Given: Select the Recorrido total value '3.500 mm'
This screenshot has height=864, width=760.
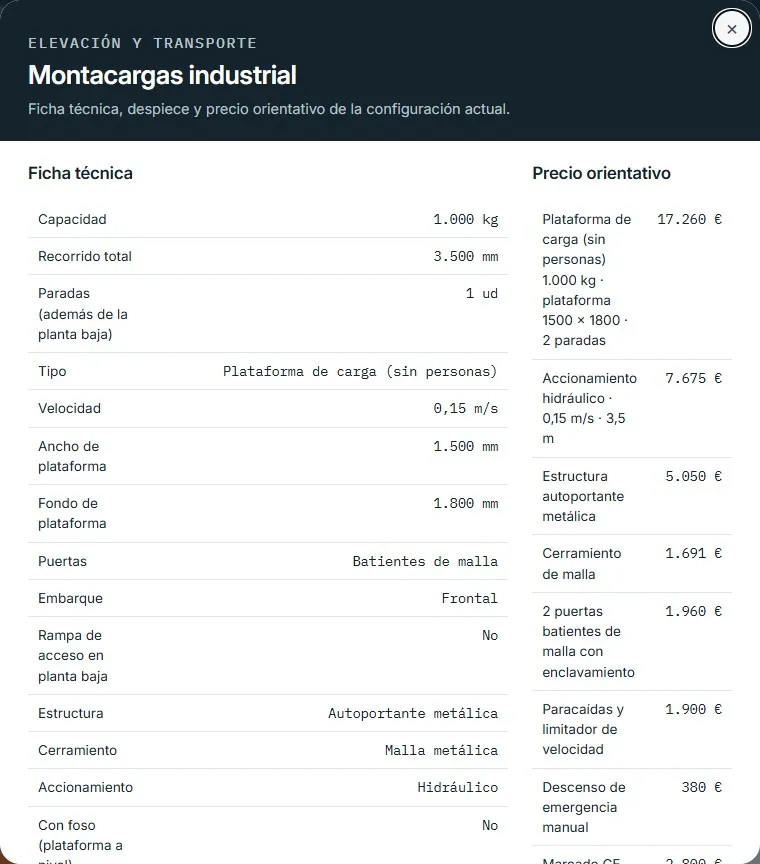Looking at the screenshot, I should click(x=465, y=256).
